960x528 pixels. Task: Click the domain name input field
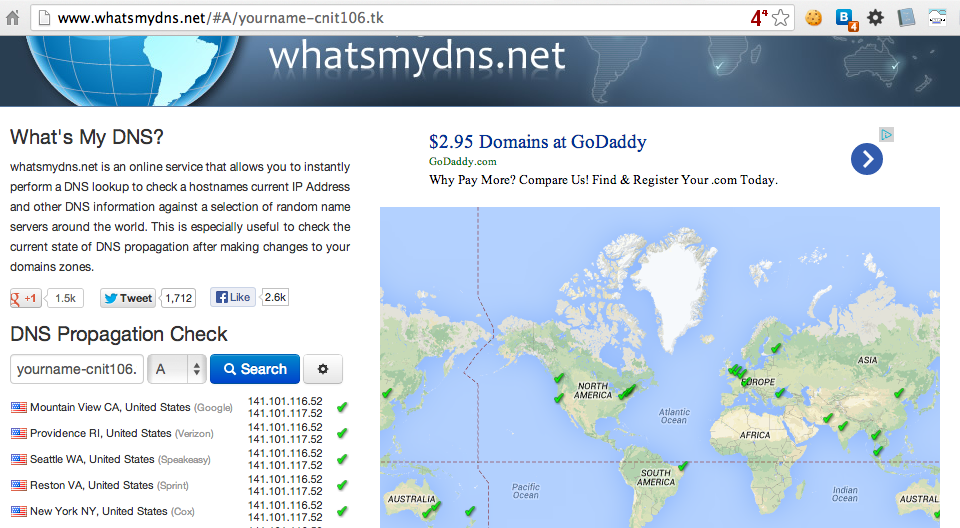pos(77,369)
